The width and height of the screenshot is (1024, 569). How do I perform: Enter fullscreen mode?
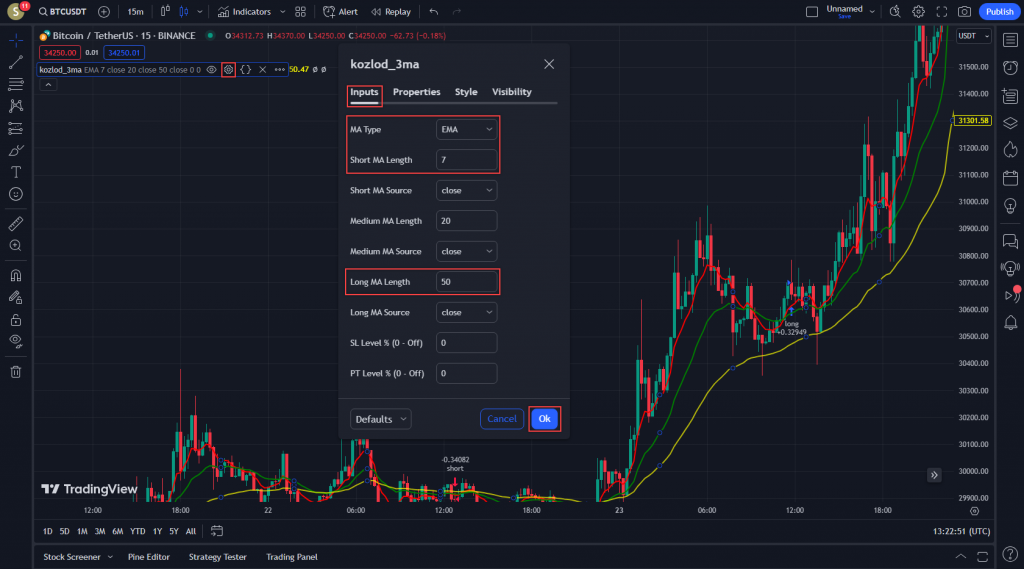942,12
